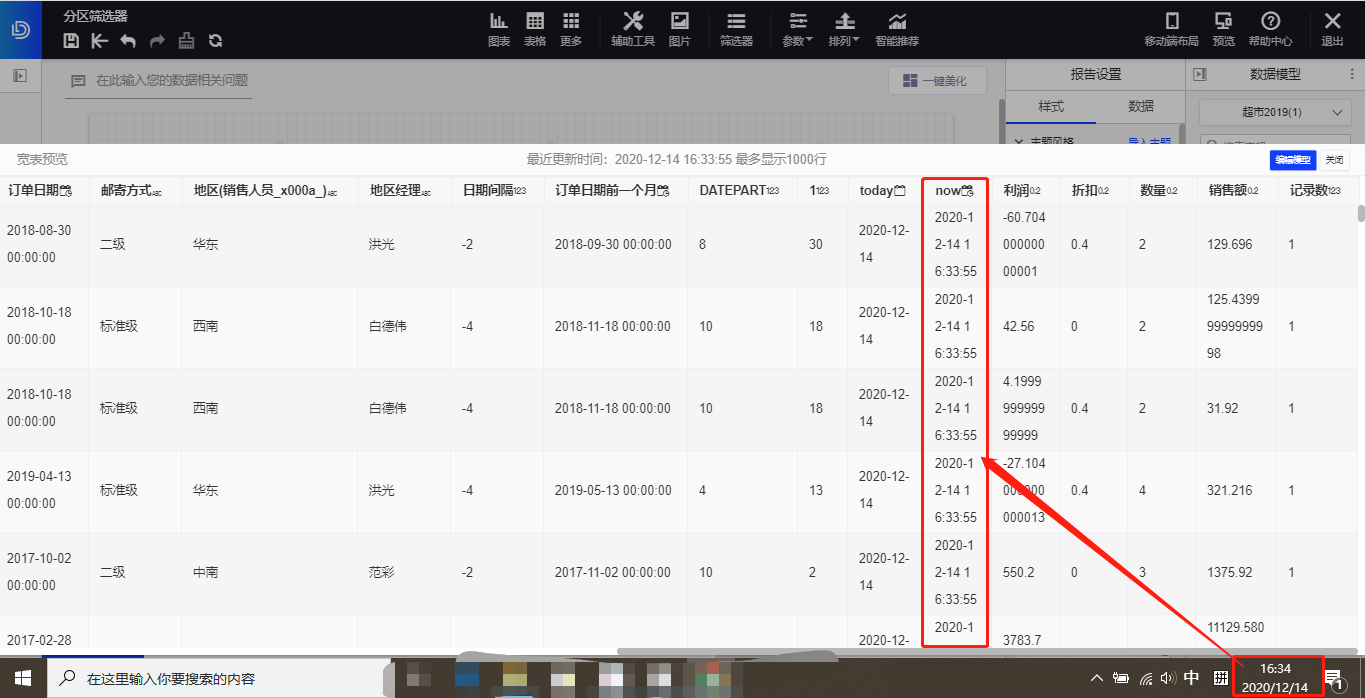Click the preview table vertical scrollbar
The width and height of the screenshot is (1365, 698).
pos(1360,213)
